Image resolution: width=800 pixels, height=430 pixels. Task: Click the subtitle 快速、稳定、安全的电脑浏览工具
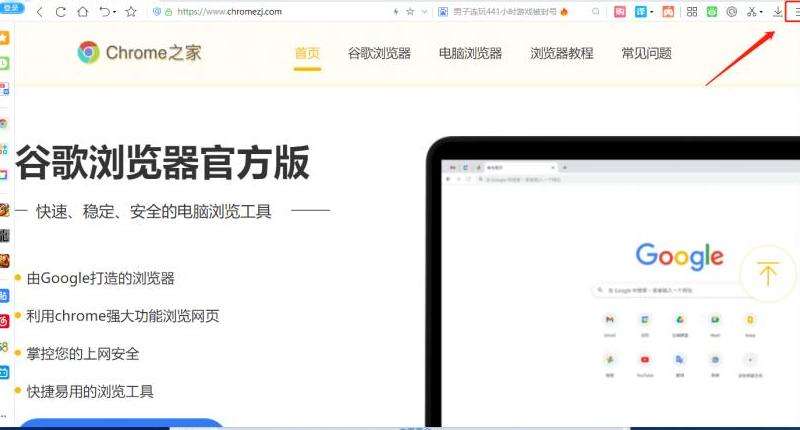pos(154,211)
